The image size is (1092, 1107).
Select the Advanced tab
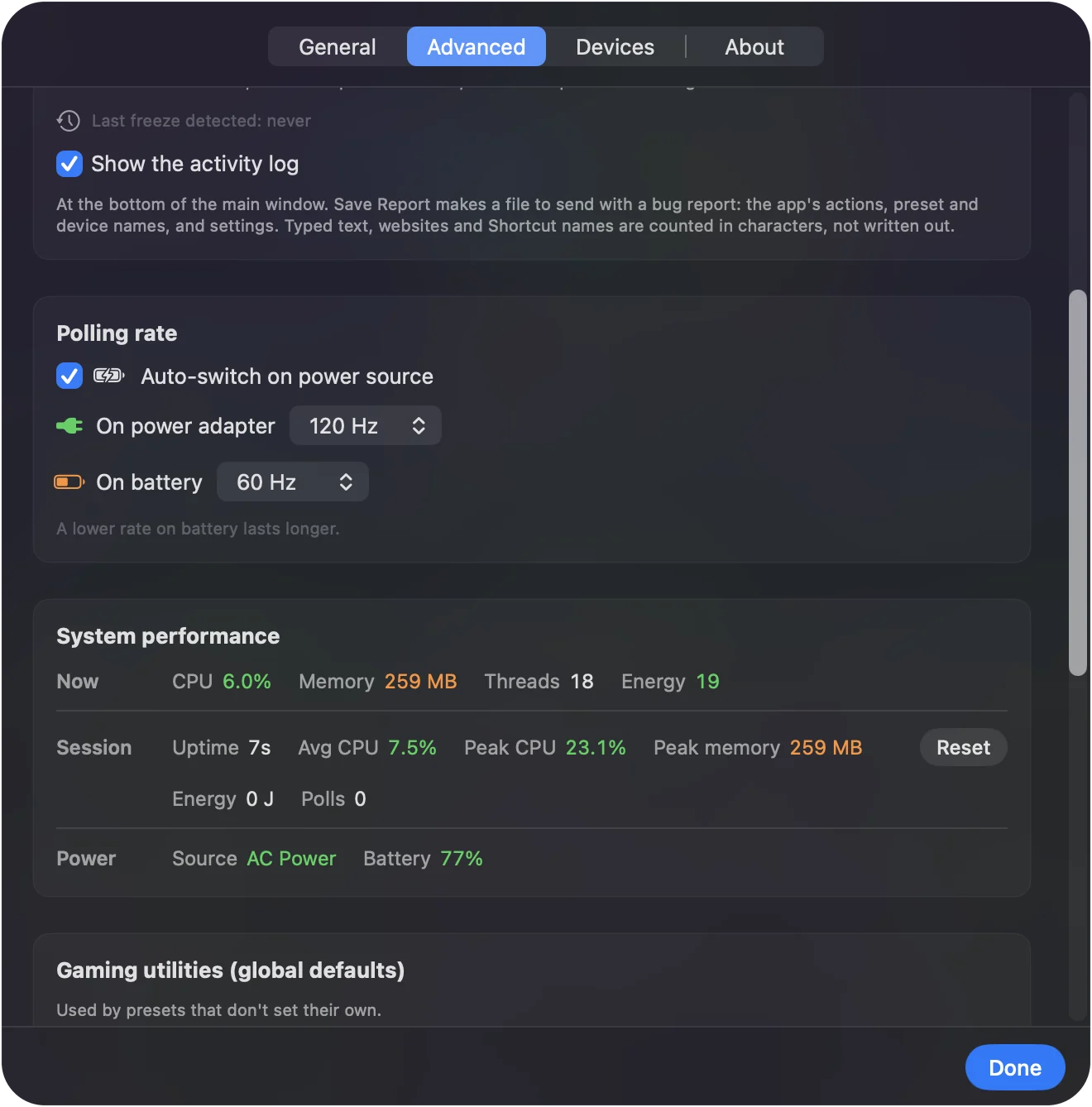click(477, 47)
